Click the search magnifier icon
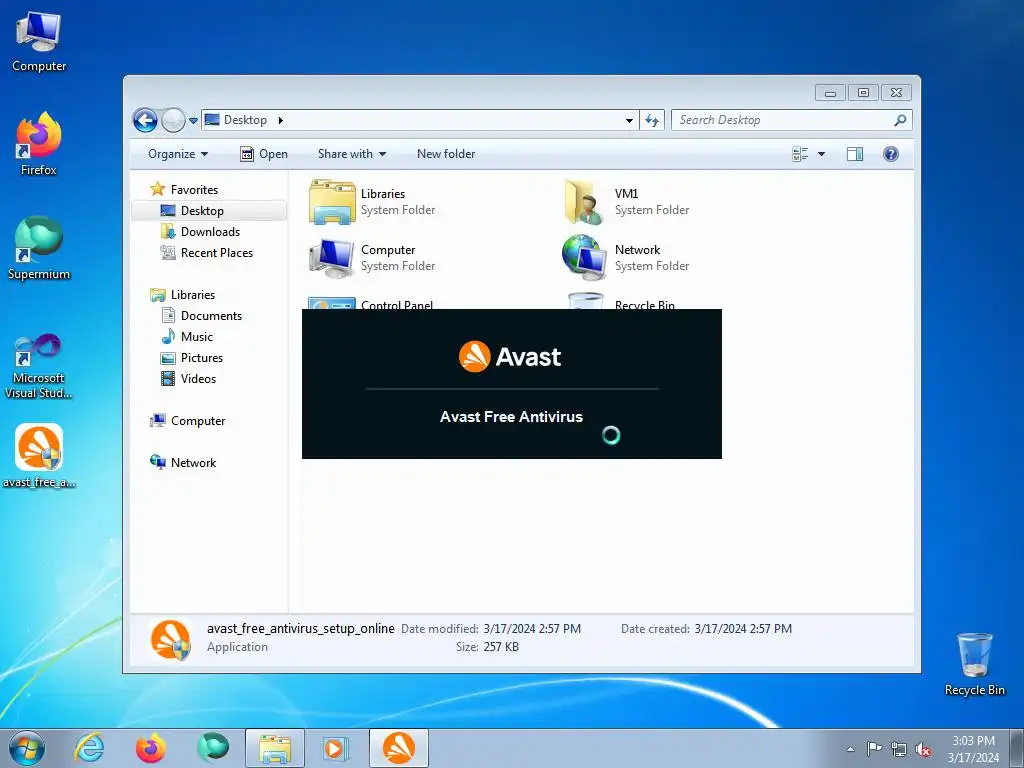 [900, 120]
